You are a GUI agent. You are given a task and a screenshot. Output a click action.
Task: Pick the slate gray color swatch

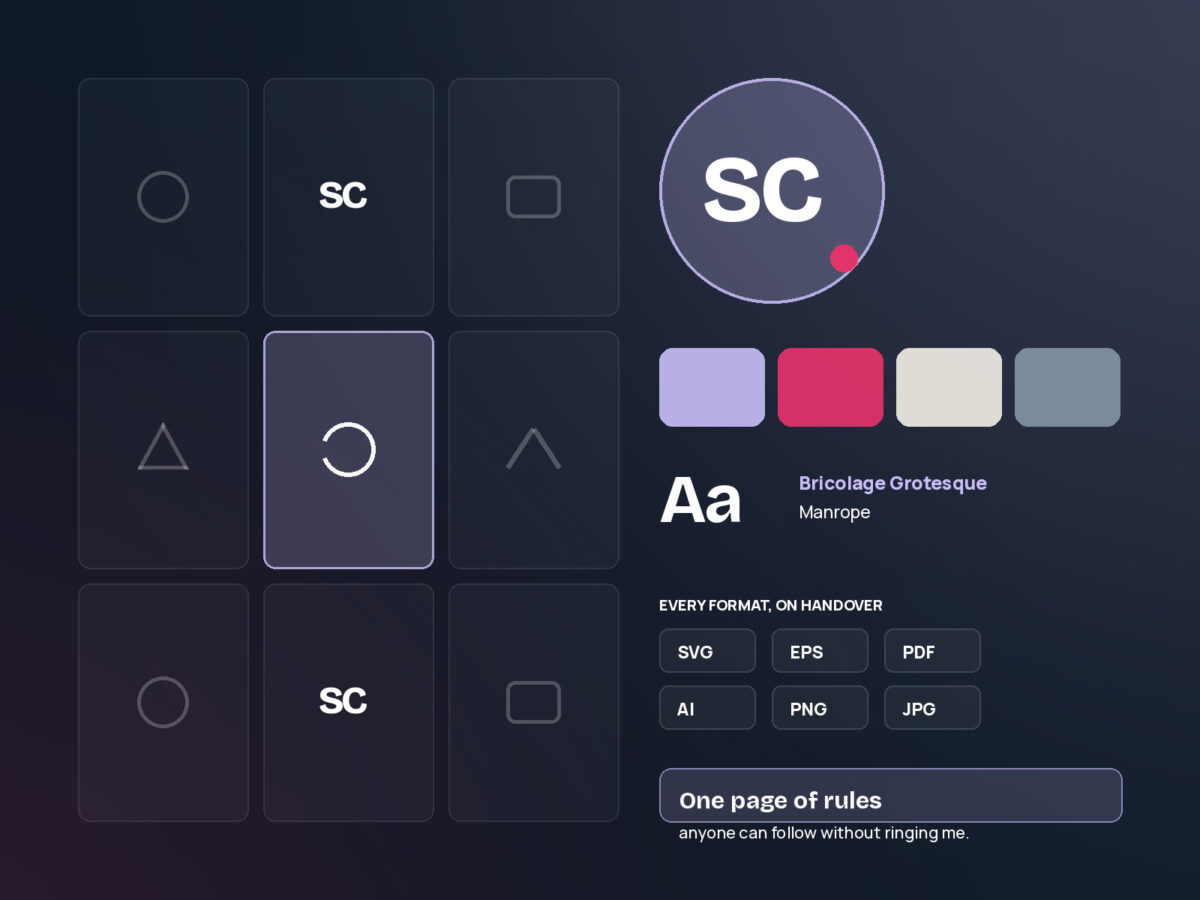tap(1067, 387)
